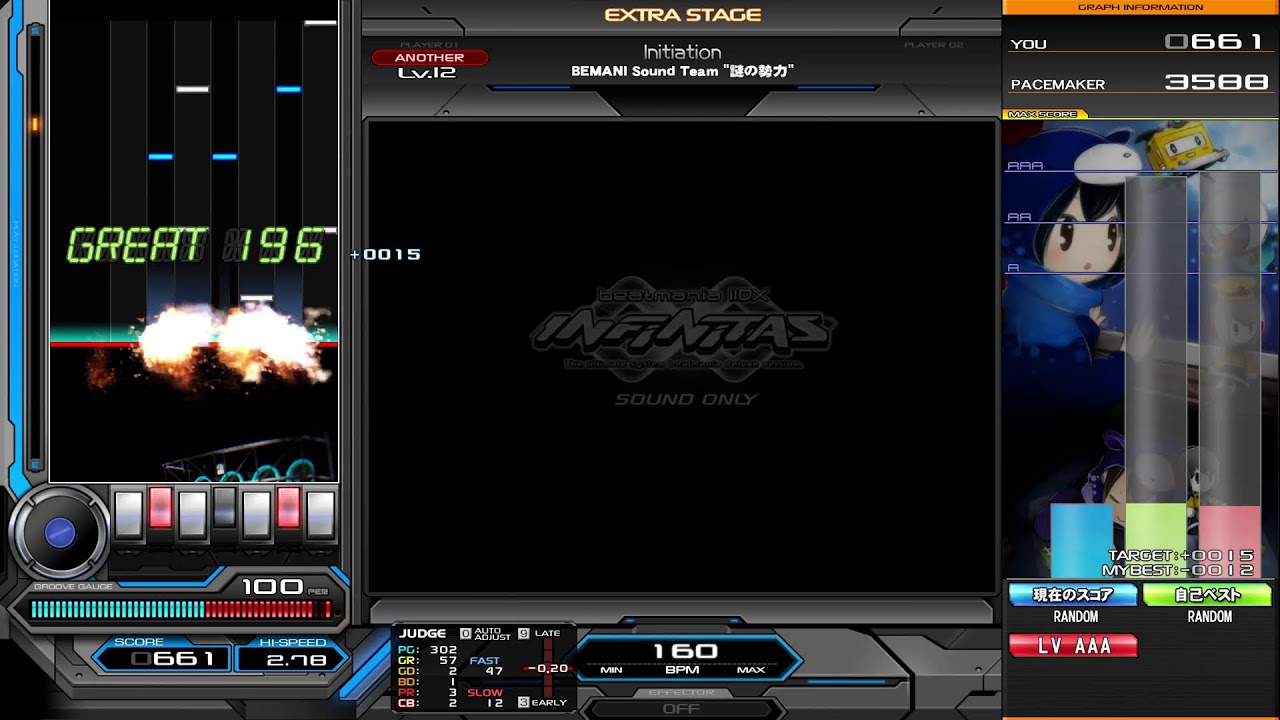Click RANDOM under 現在のスコア
Viewport: 1280px width, 720px height.
[x=1076, y=617]
